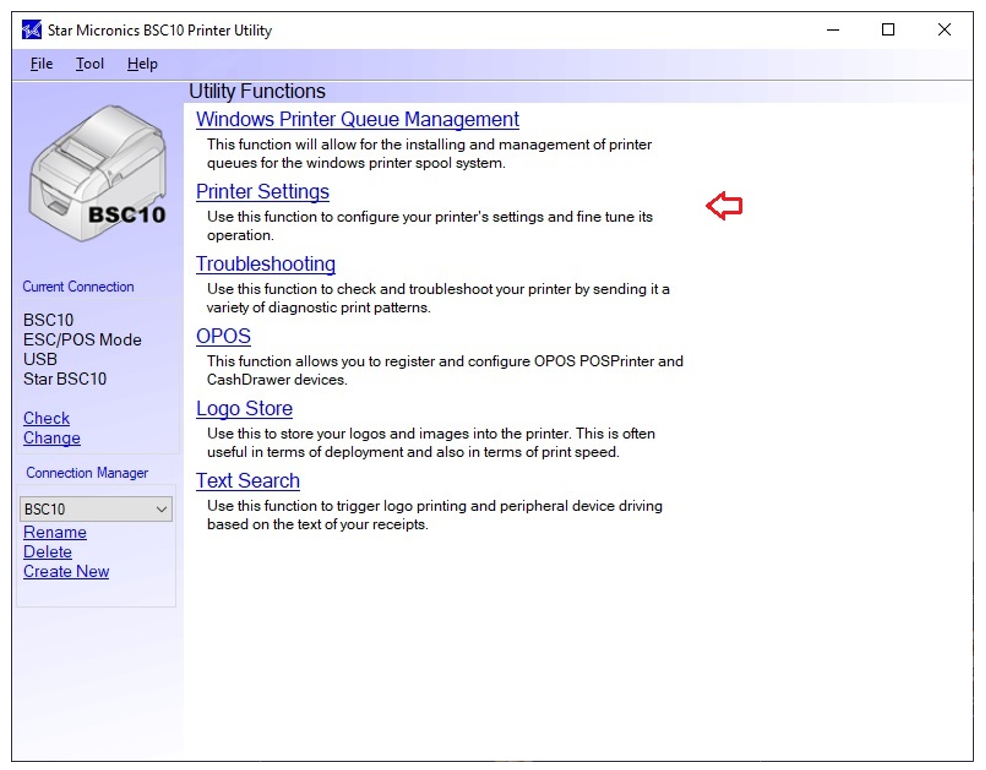Click the 'USB' connection type text
Viewport: 986px width, 770px height.
pyautogui.click(x=40, y=360)
